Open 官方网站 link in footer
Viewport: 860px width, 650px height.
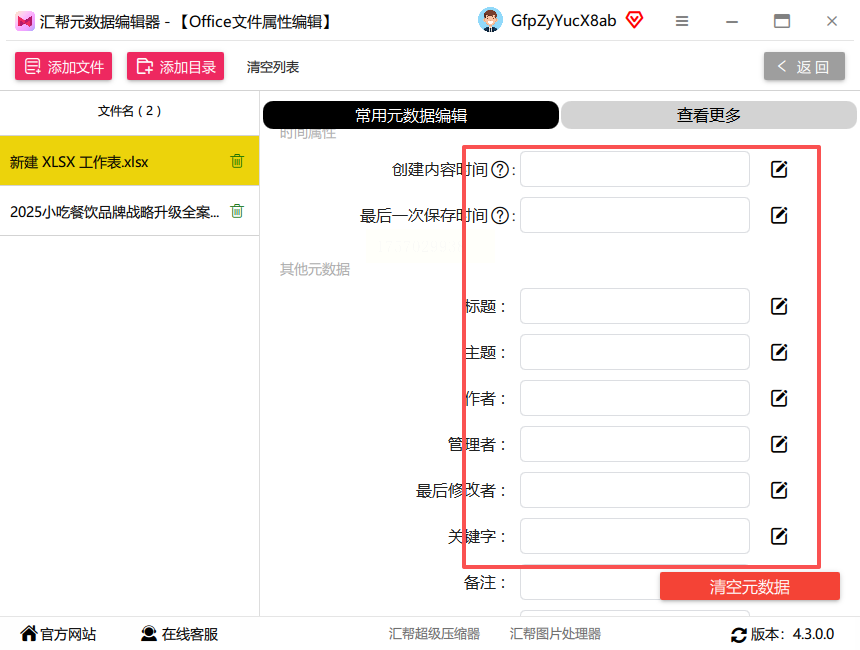[x=58, y=634]
